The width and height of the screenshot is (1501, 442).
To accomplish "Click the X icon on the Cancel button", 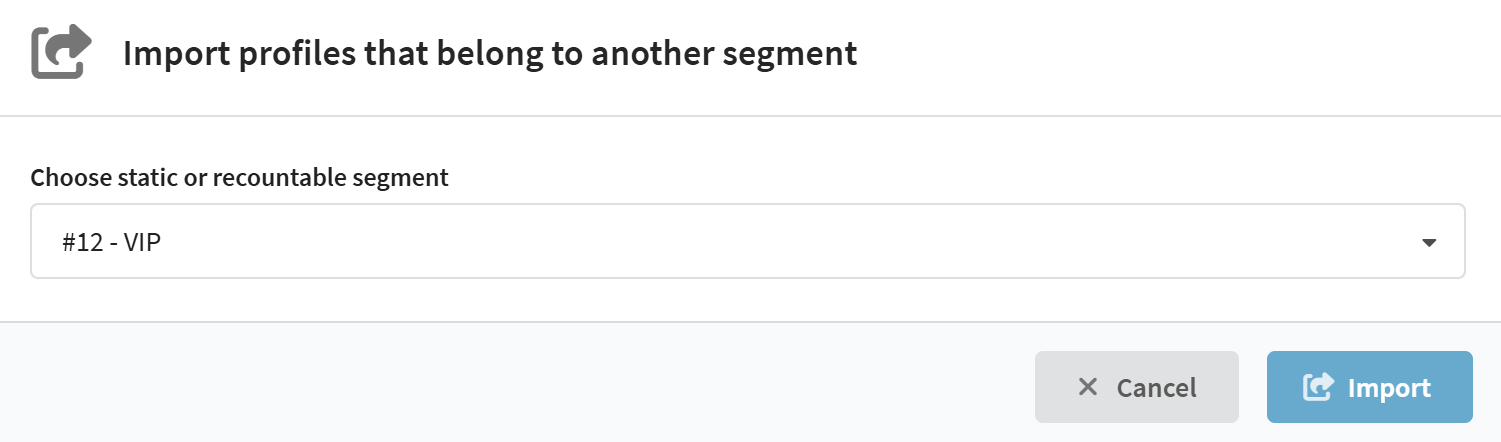I will [x=1088, y=387].
